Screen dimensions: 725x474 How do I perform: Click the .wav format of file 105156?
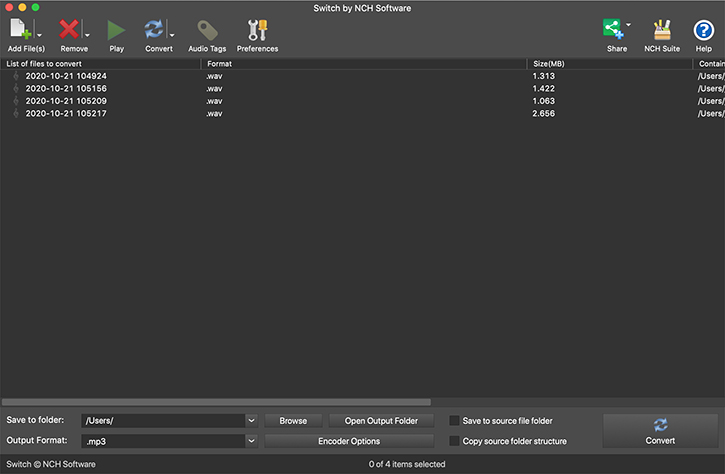tap(214, 89)
